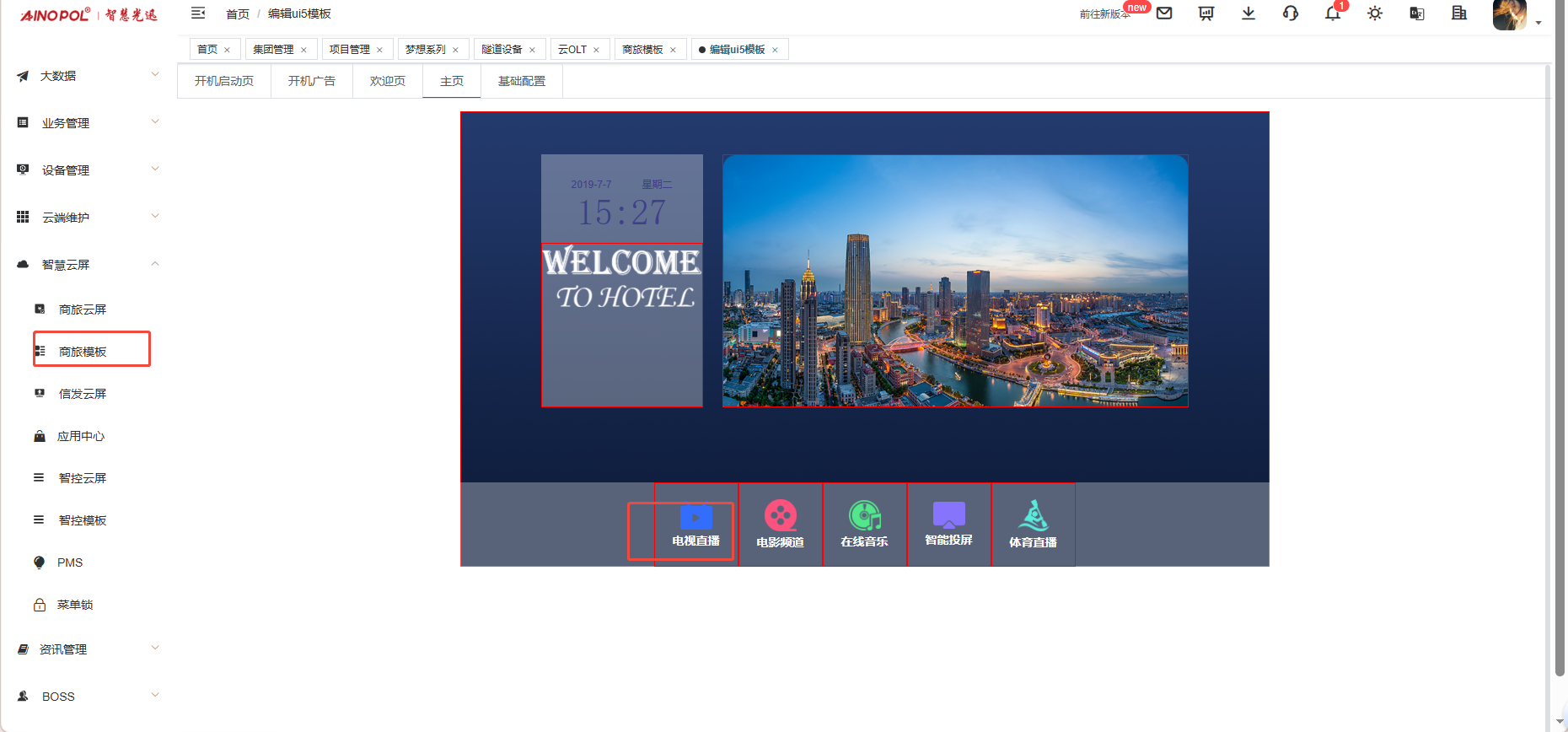Collapse the sidebar with hamburger icon

[x=198, y=13]
